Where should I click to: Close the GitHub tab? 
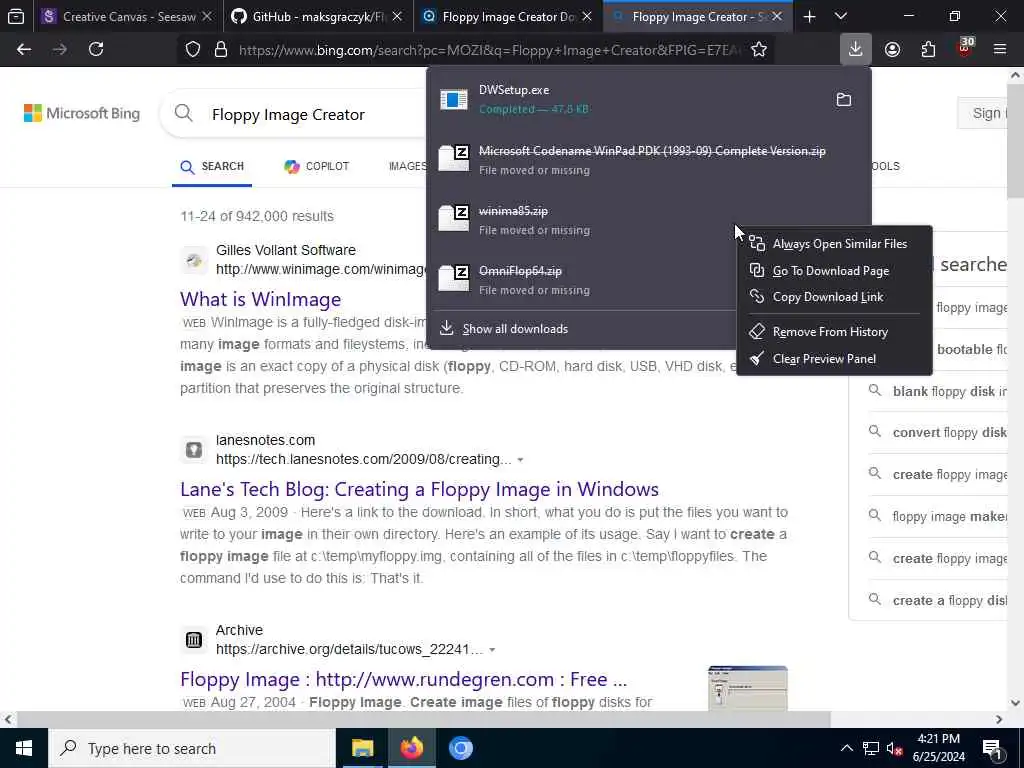397,16
